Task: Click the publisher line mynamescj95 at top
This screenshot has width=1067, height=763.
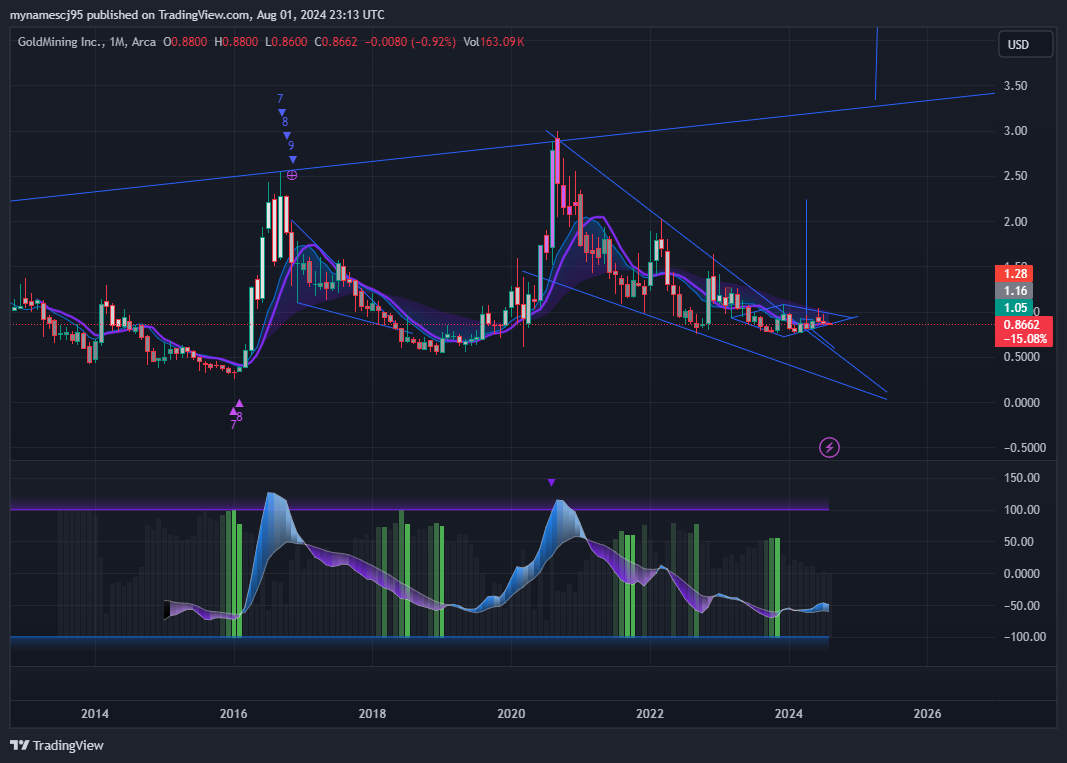Action: (x=197, y=14)
